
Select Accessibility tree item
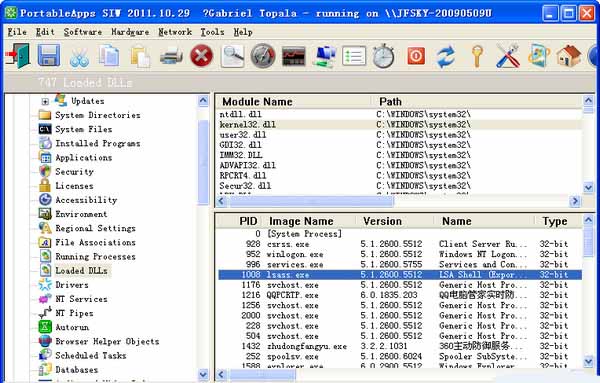coord(86,200)
